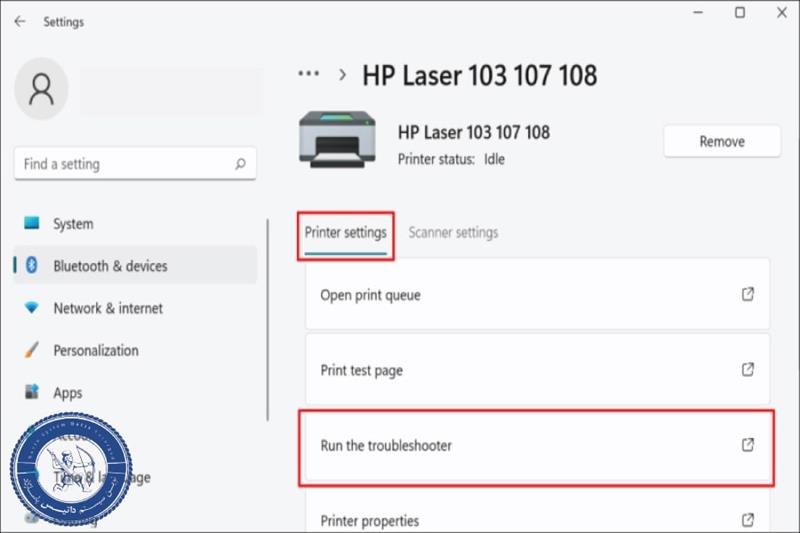Click the Network wifi icon
Screen dimensions: 800x533
(x=32, y=308)
